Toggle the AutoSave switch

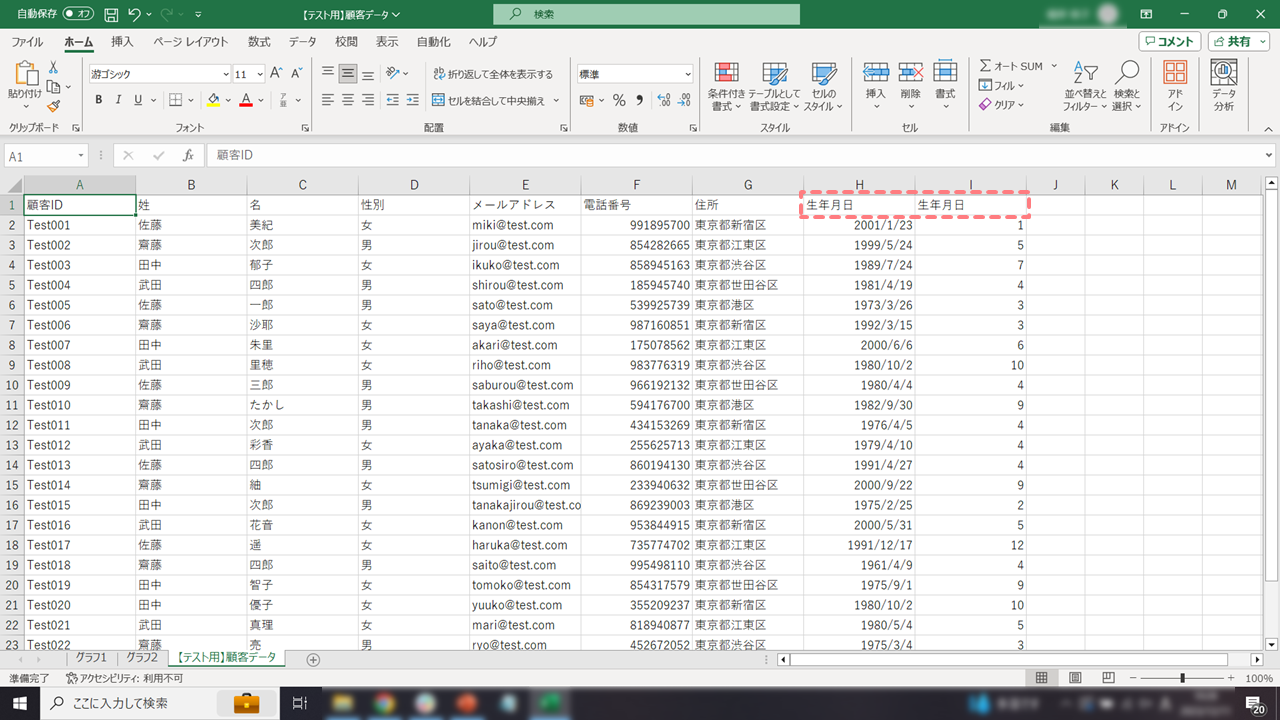click(78, 15)
